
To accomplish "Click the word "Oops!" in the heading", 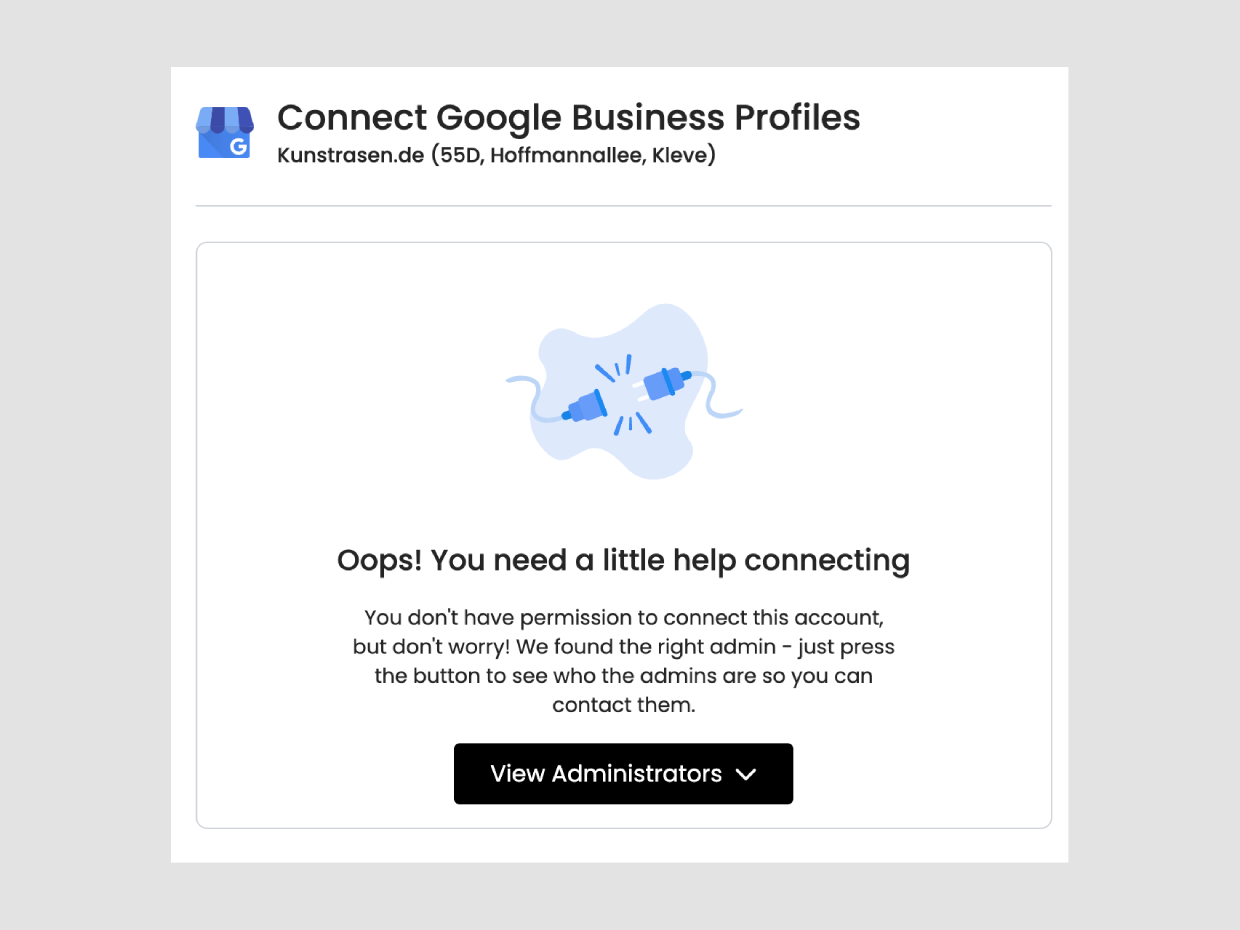I will tap(378, 560).
